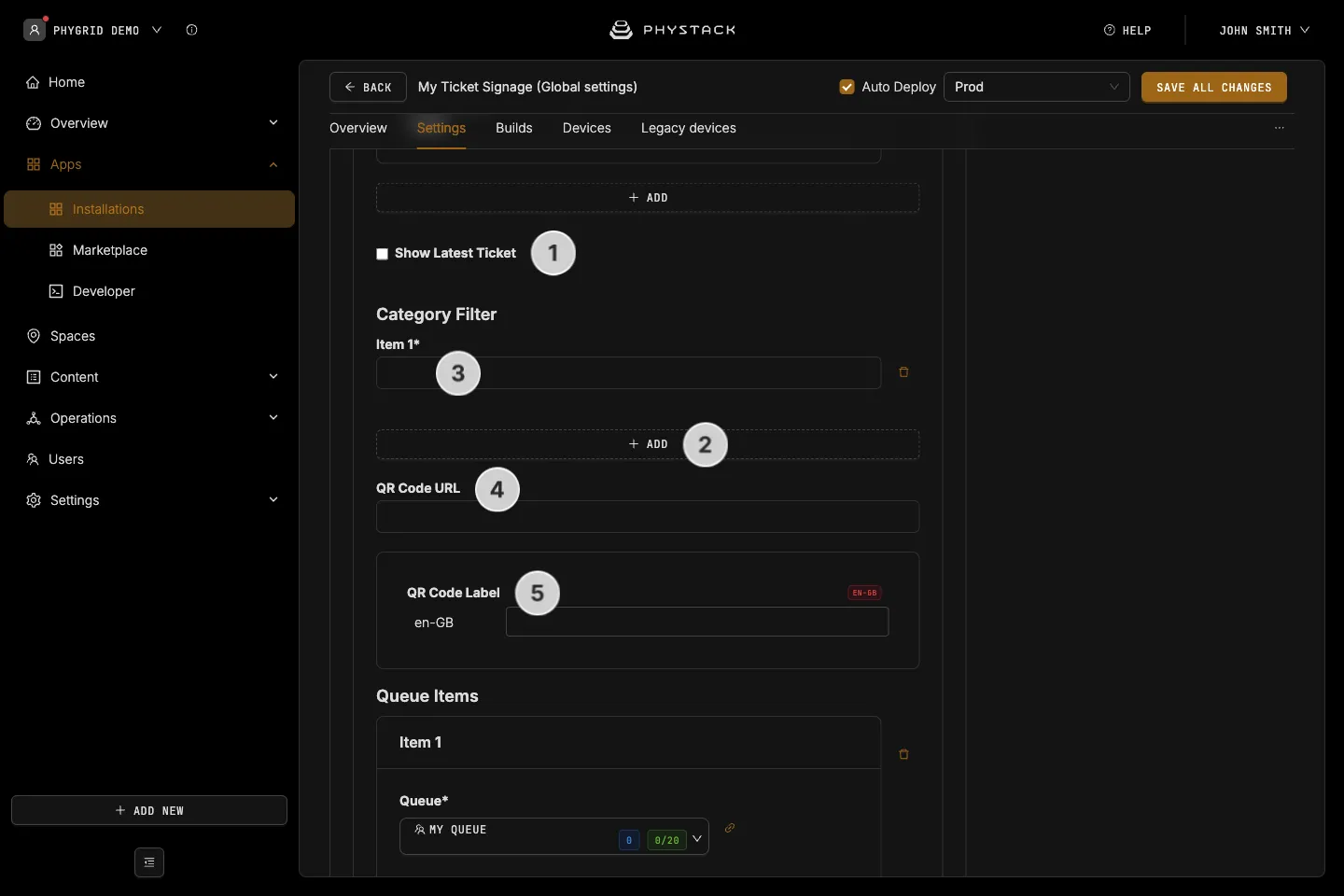The width and height of the screenshot is (1344, 896).
Task: Delete Category Filter Item 1
Action: (903, 372)
